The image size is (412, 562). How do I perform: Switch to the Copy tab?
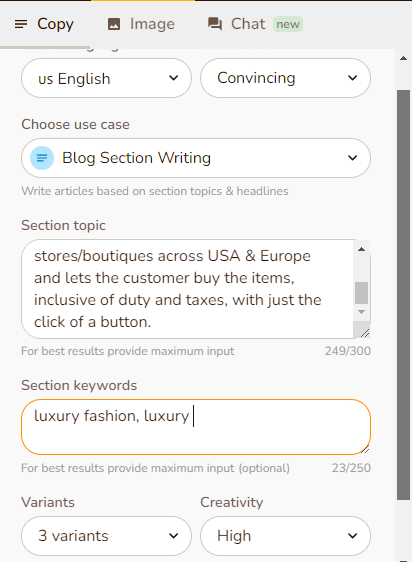pos(45,24)
